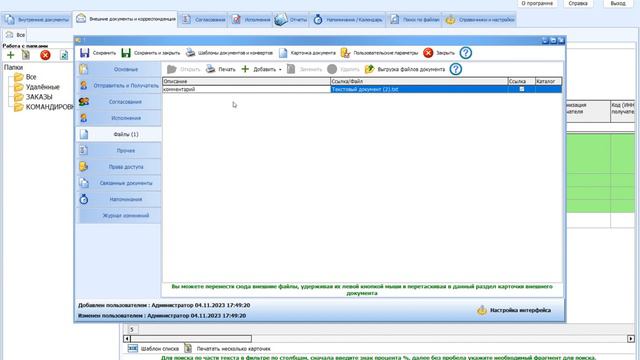Click the Каталог column header

coord(548,81)
